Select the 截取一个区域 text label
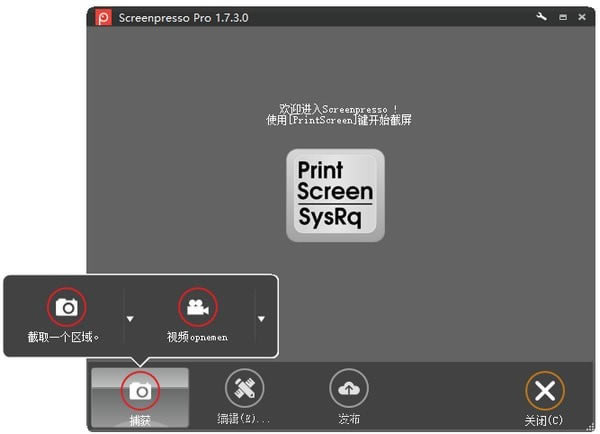This screenshot has height=434, width=600. tap(64, 337)
